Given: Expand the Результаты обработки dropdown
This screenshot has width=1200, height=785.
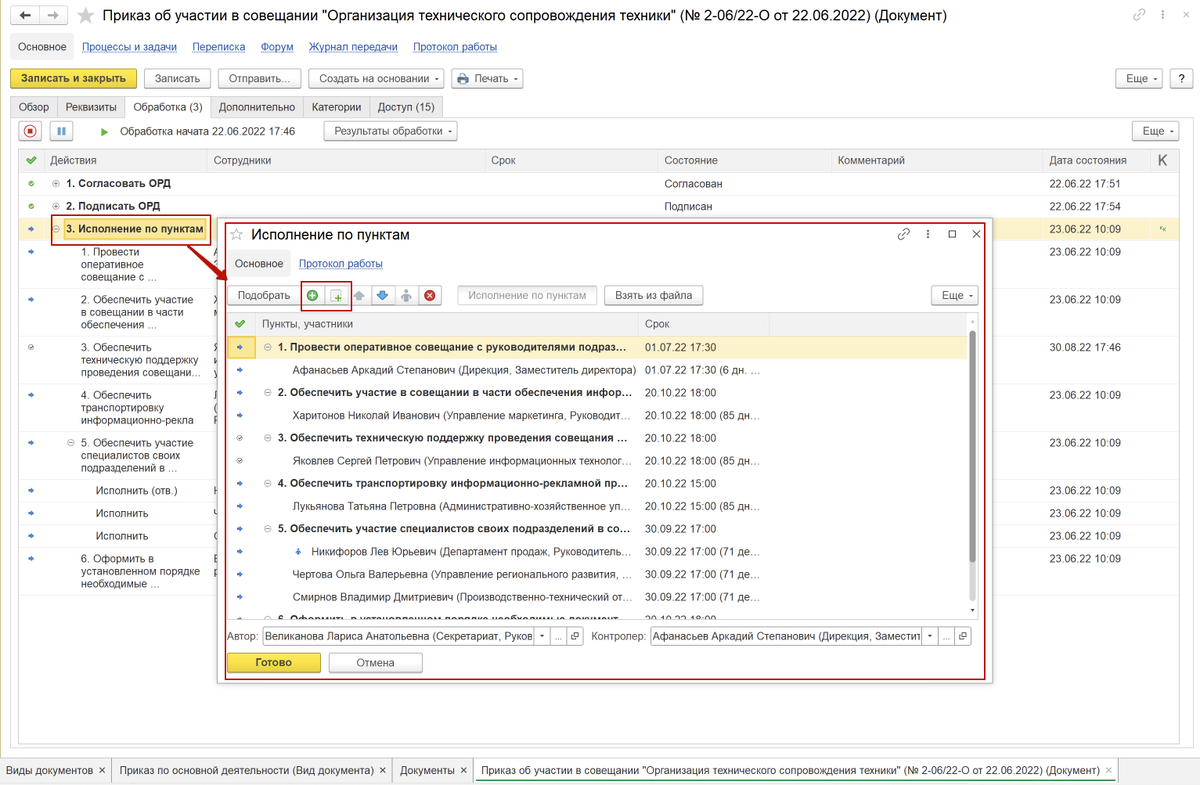Looking at the screenshot, I should (x=390, y=131).
